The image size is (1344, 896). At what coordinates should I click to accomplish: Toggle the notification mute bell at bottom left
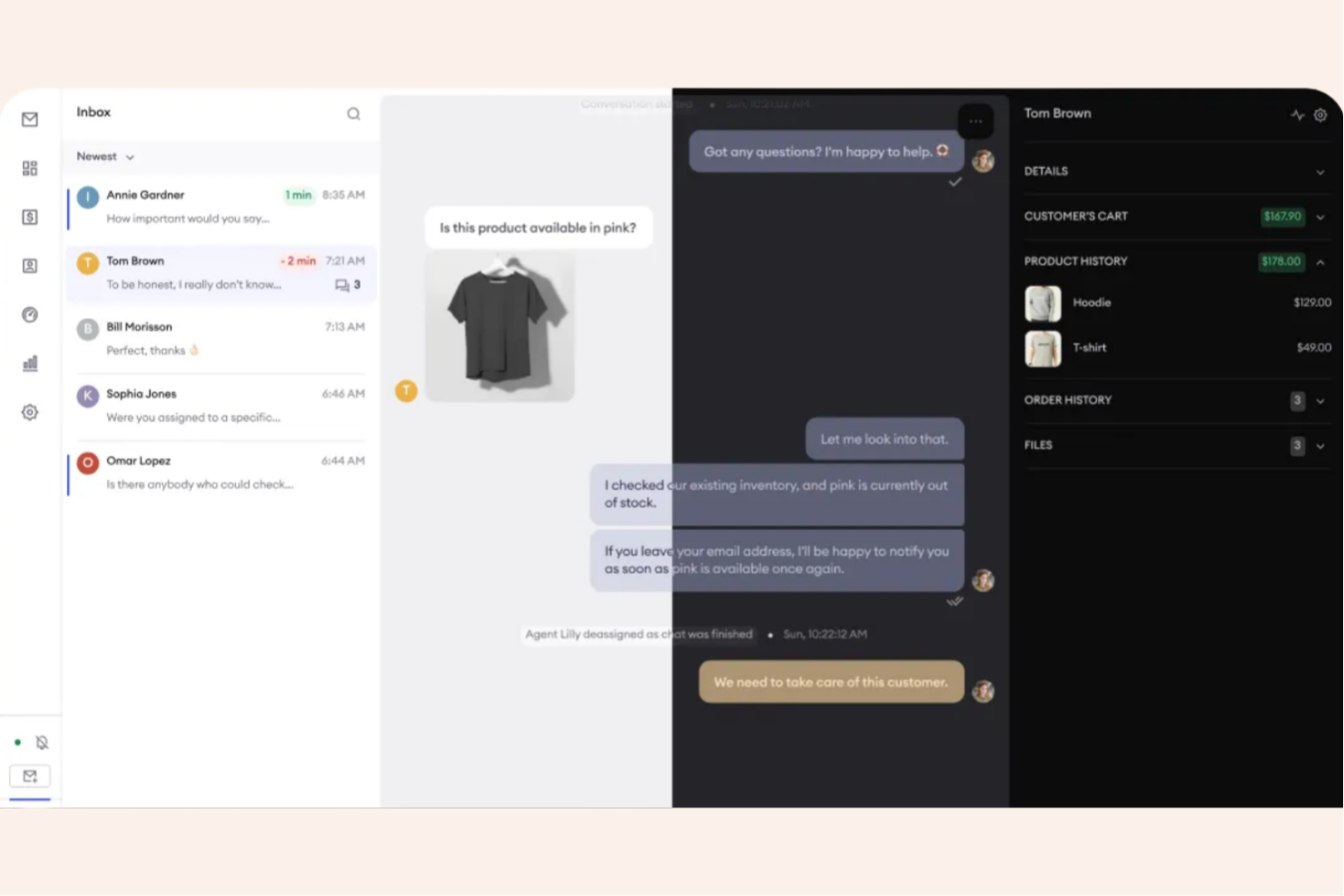tap(41, 742)
